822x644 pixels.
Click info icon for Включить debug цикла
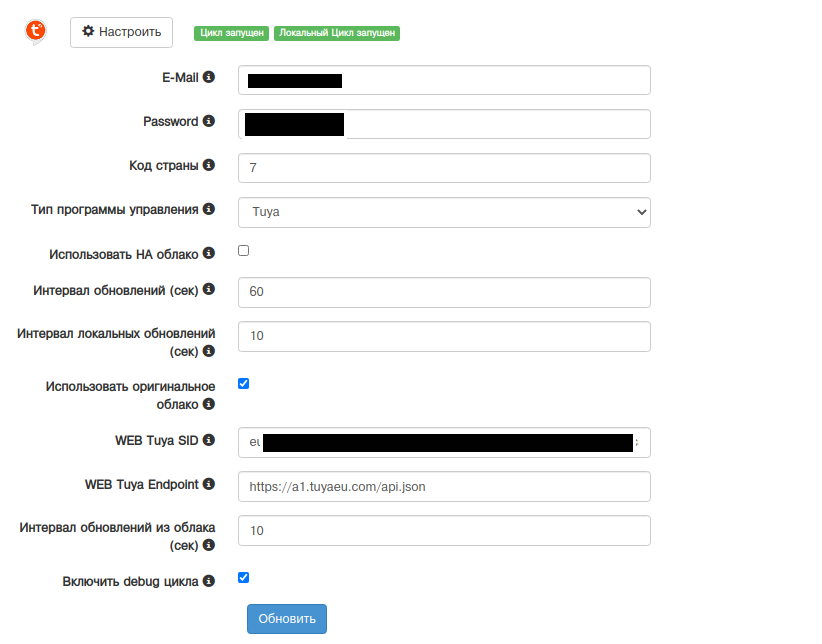pos(209,580)
